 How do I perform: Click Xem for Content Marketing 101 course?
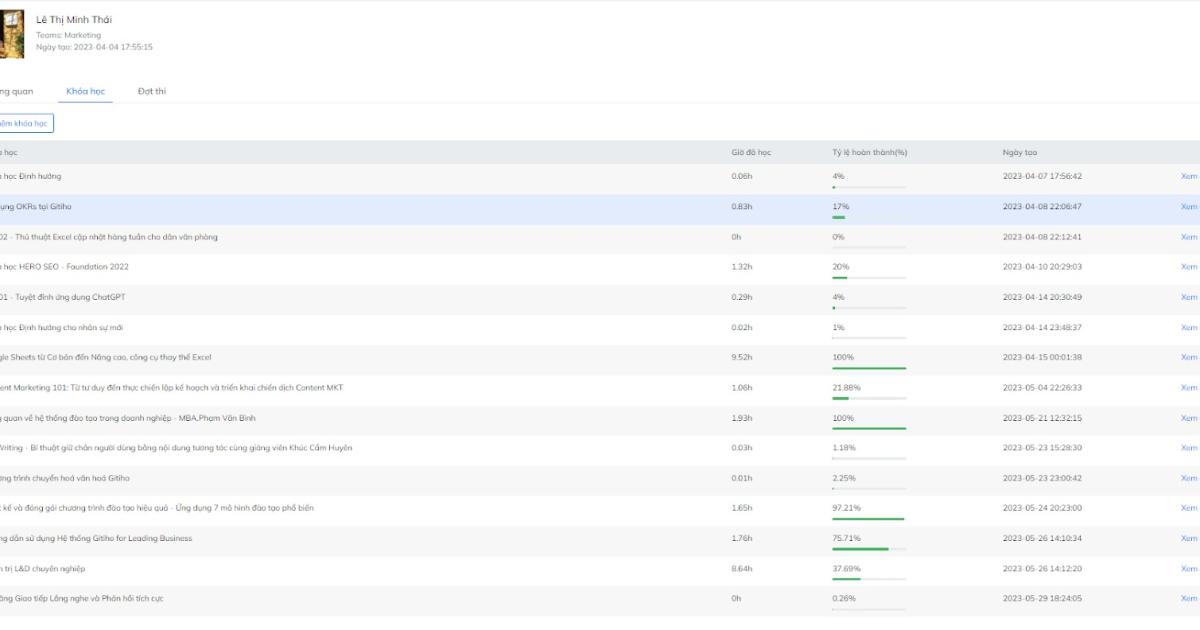(x=1188, y=388)
